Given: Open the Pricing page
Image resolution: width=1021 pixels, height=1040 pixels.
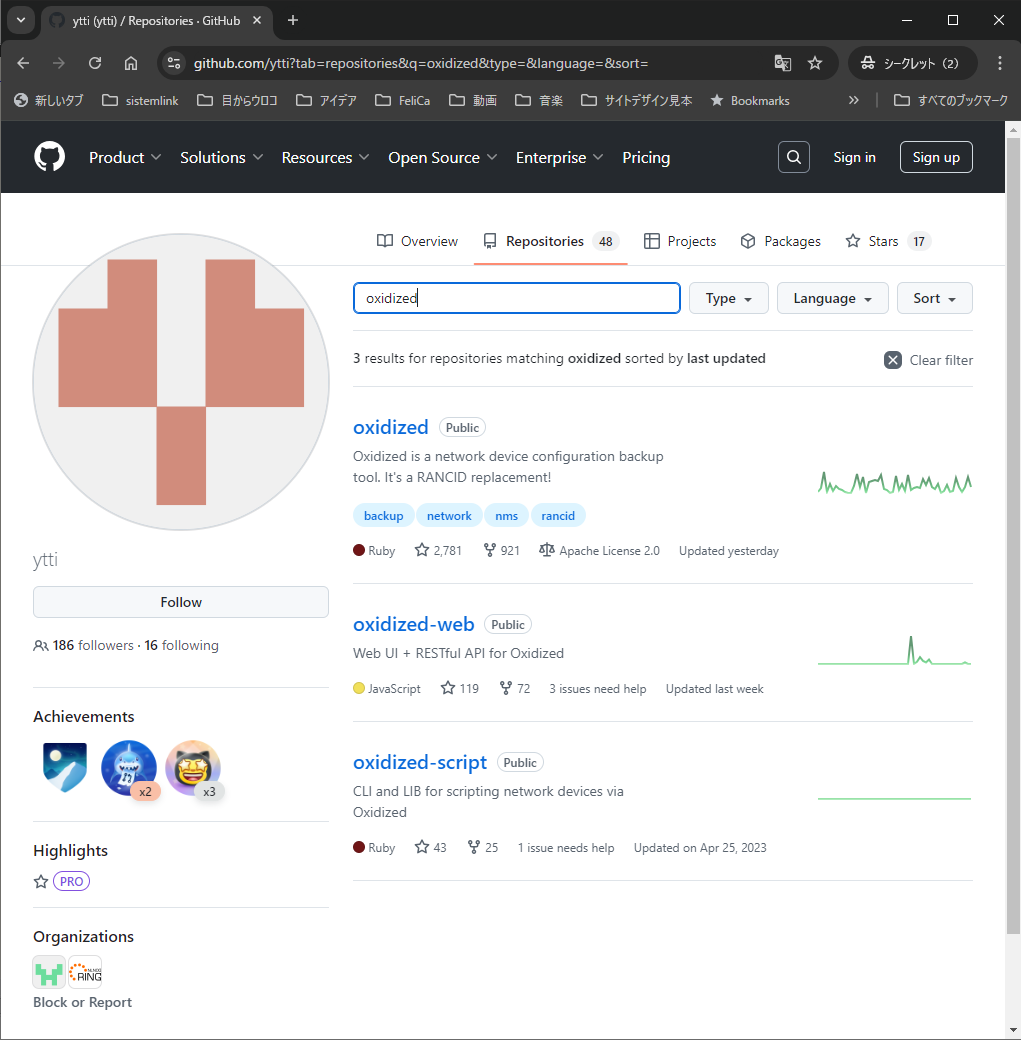Looking at the screenshot, I should 646,157.
